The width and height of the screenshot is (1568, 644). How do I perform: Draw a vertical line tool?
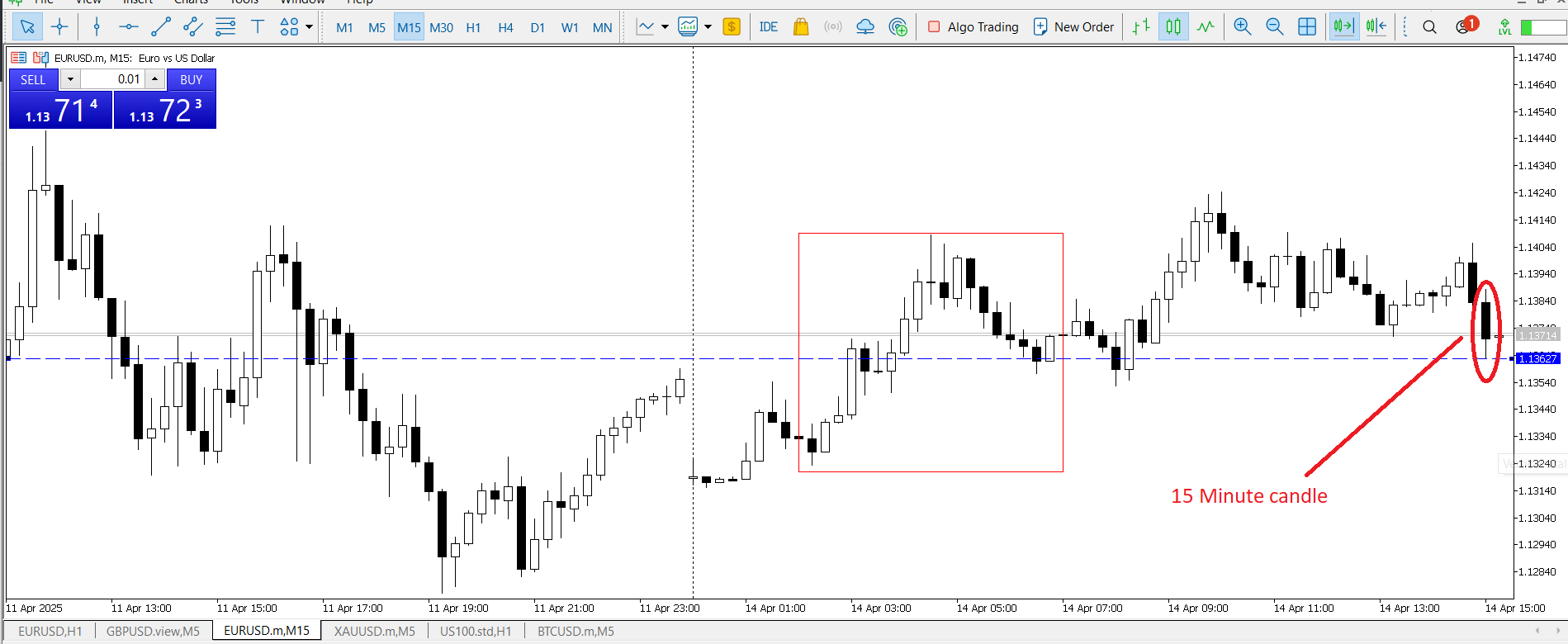pyautogui.click(x=97, y=27)
